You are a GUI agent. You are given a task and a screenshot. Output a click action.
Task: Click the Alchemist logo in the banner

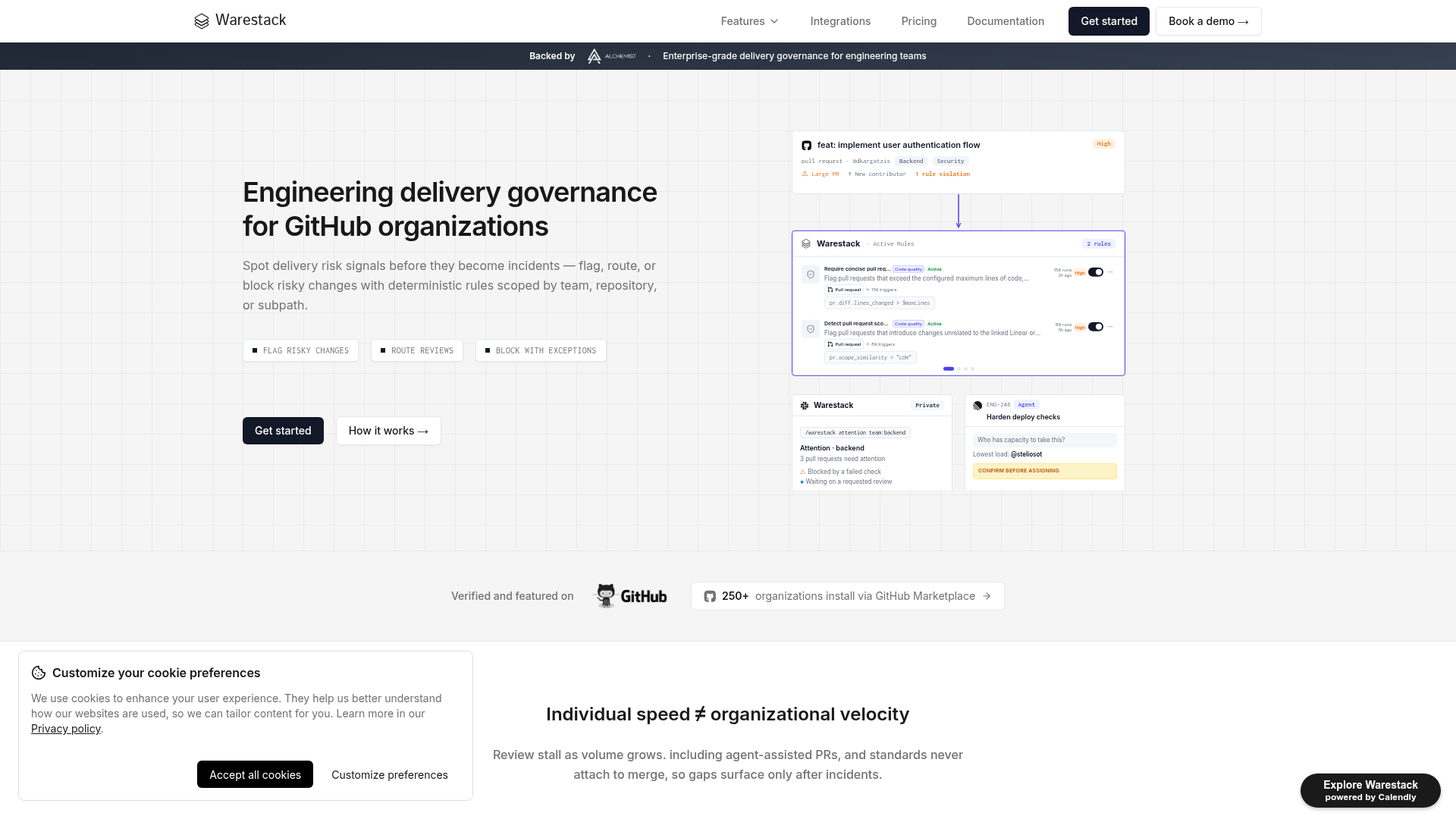coord(611,56)
